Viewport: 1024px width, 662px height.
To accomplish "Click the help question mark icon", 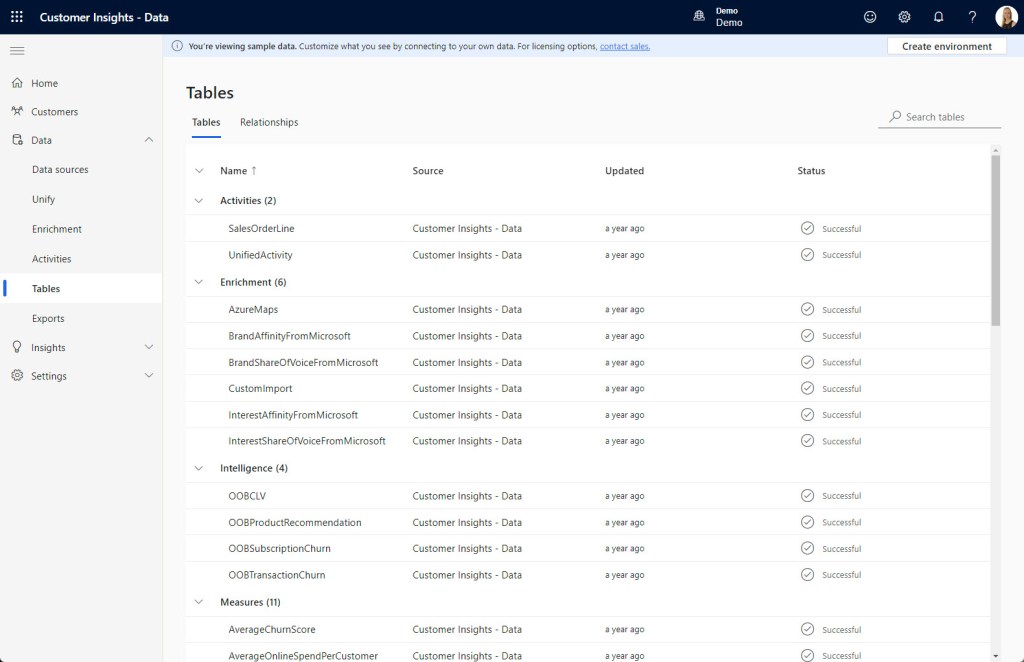I will 972,17.
